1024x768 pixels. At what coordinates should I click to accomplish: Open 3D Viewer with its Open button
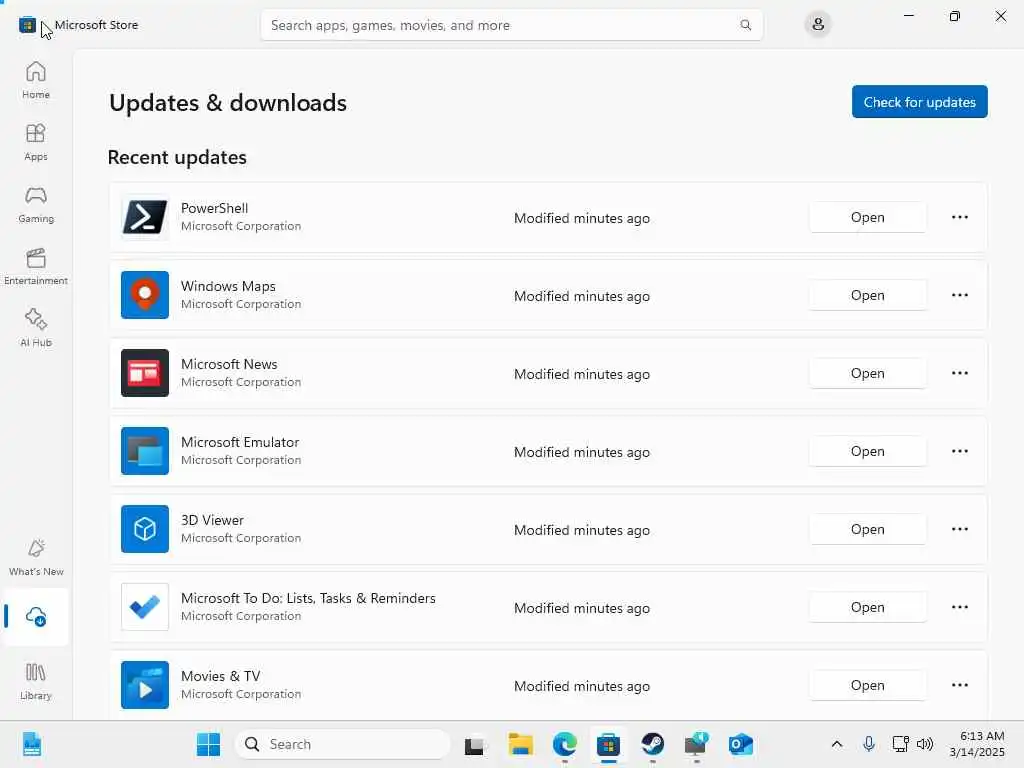(867, 529)
